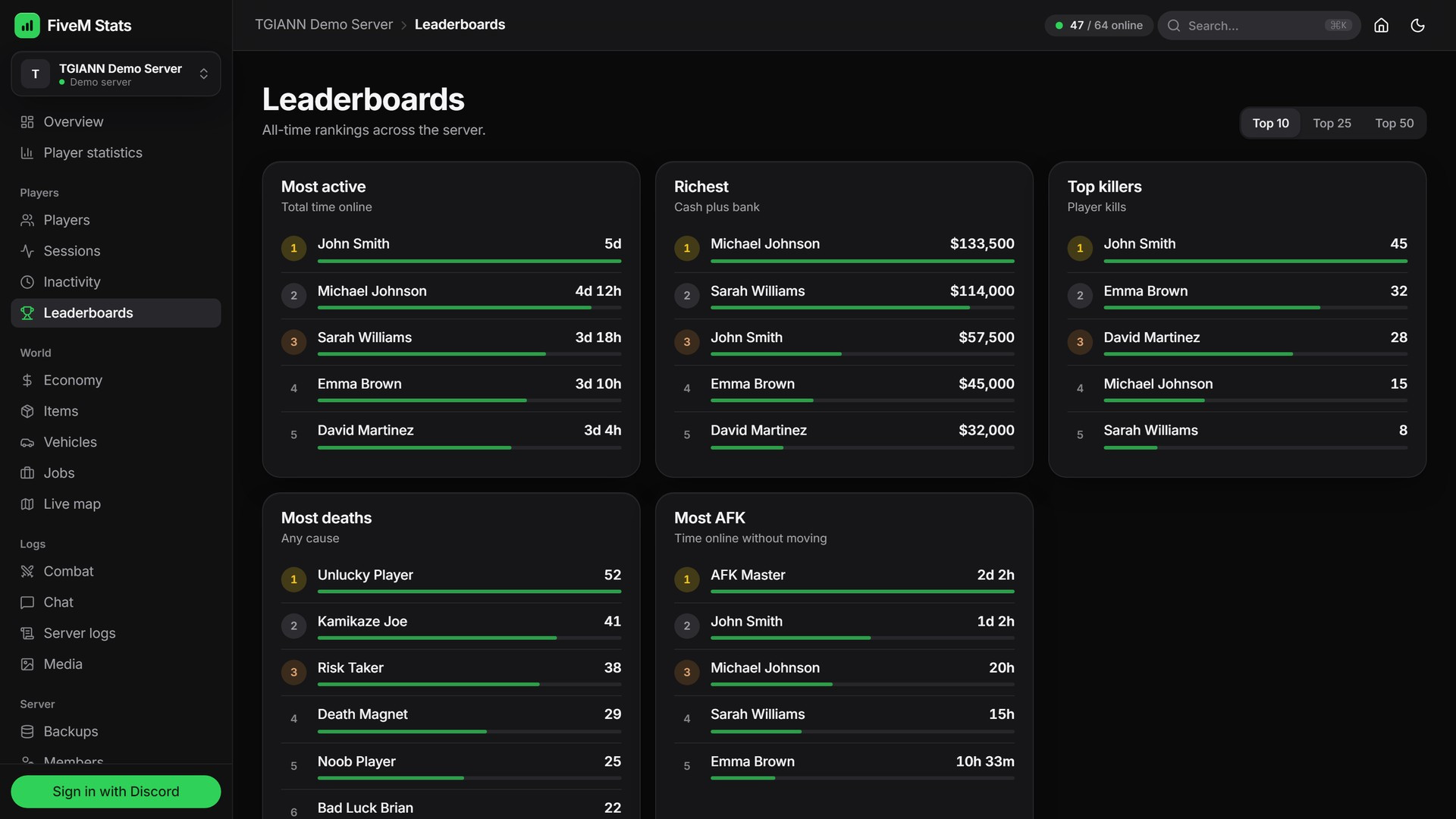Viewport: 1456px width, 819px height.
Task: Click the $114,000 value for Sarah Williams
Action: click(981, 290)
